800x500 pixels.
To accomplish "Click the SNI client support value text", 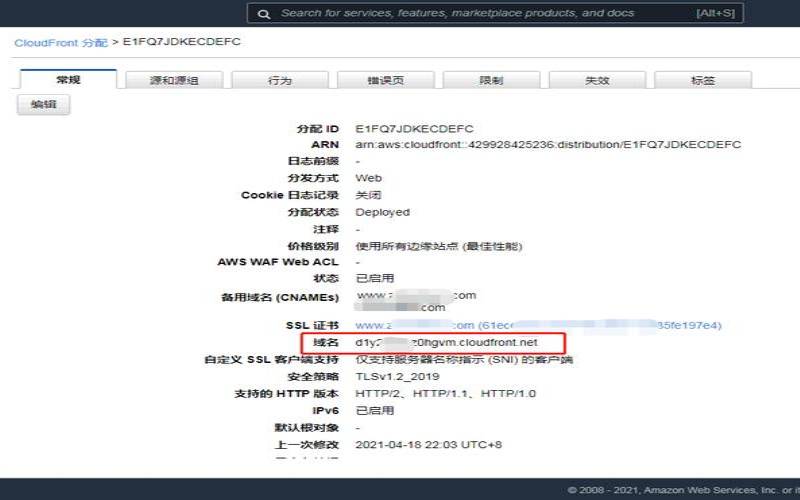I will [x=464, y=360].
